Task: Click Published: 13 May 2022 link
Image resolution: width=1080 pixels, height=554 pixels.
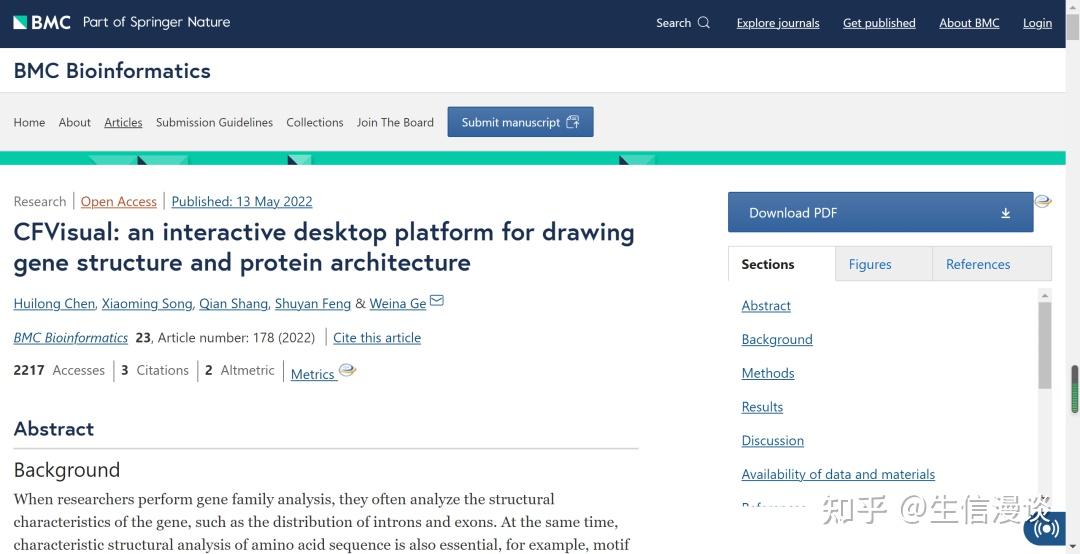Action: pos(242,202)
